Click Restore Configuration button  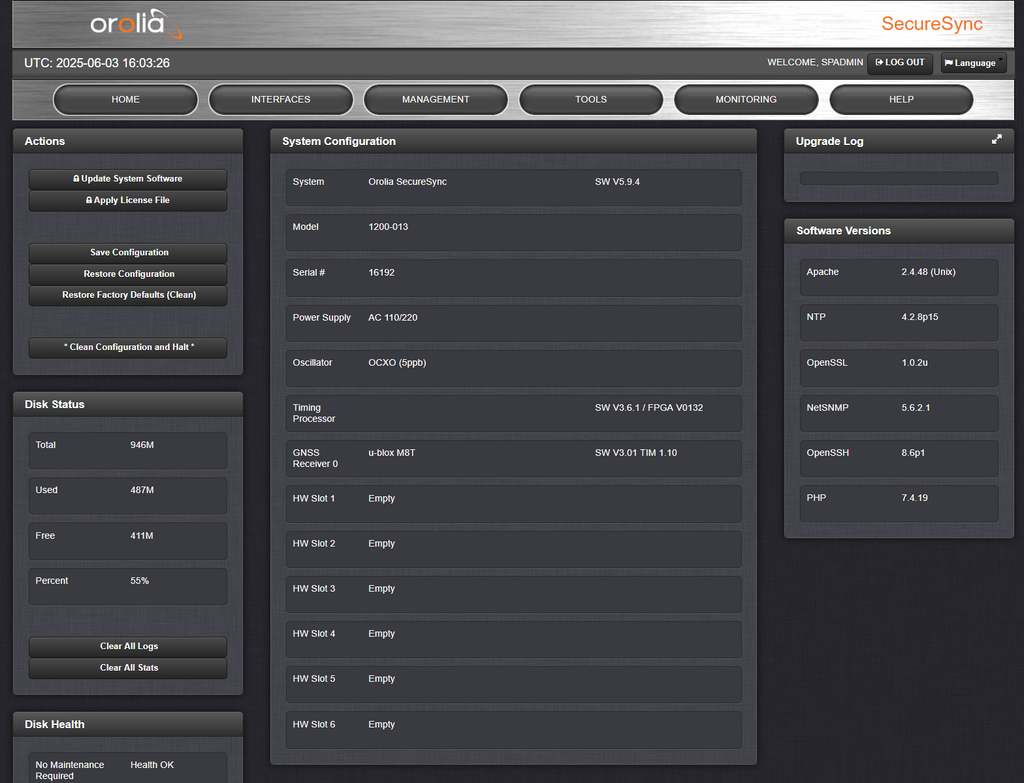pyautogui.click(x=128, y=274)
